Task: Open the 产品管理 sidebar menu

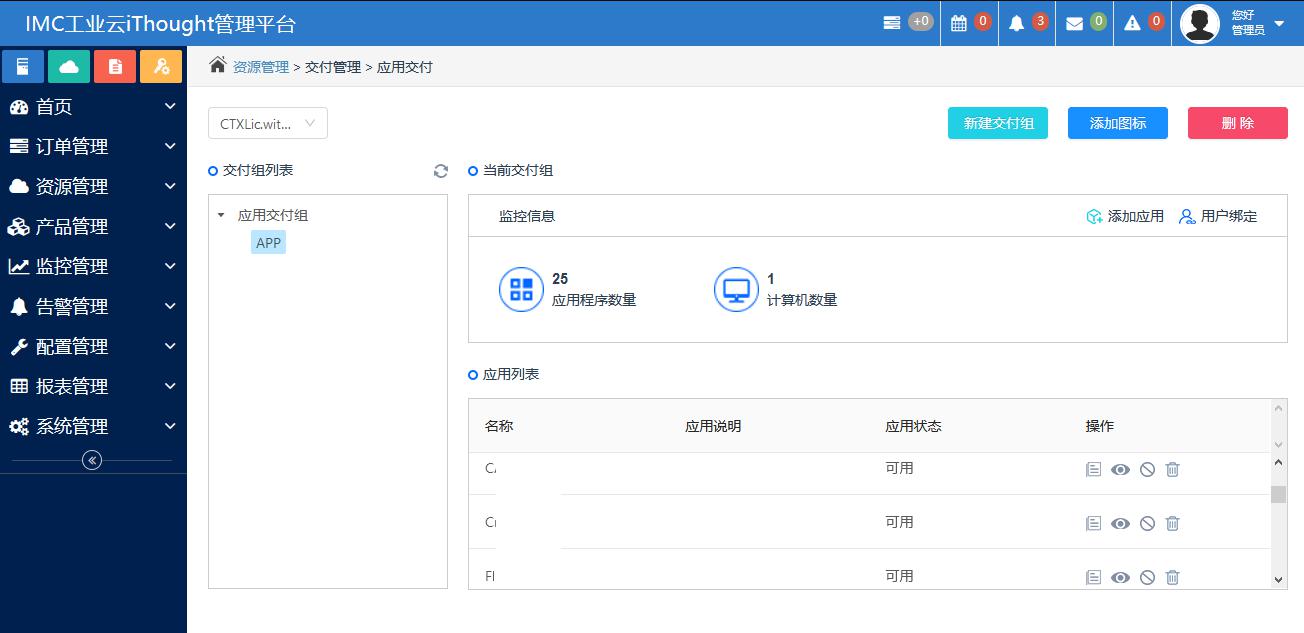Action: 93,227
